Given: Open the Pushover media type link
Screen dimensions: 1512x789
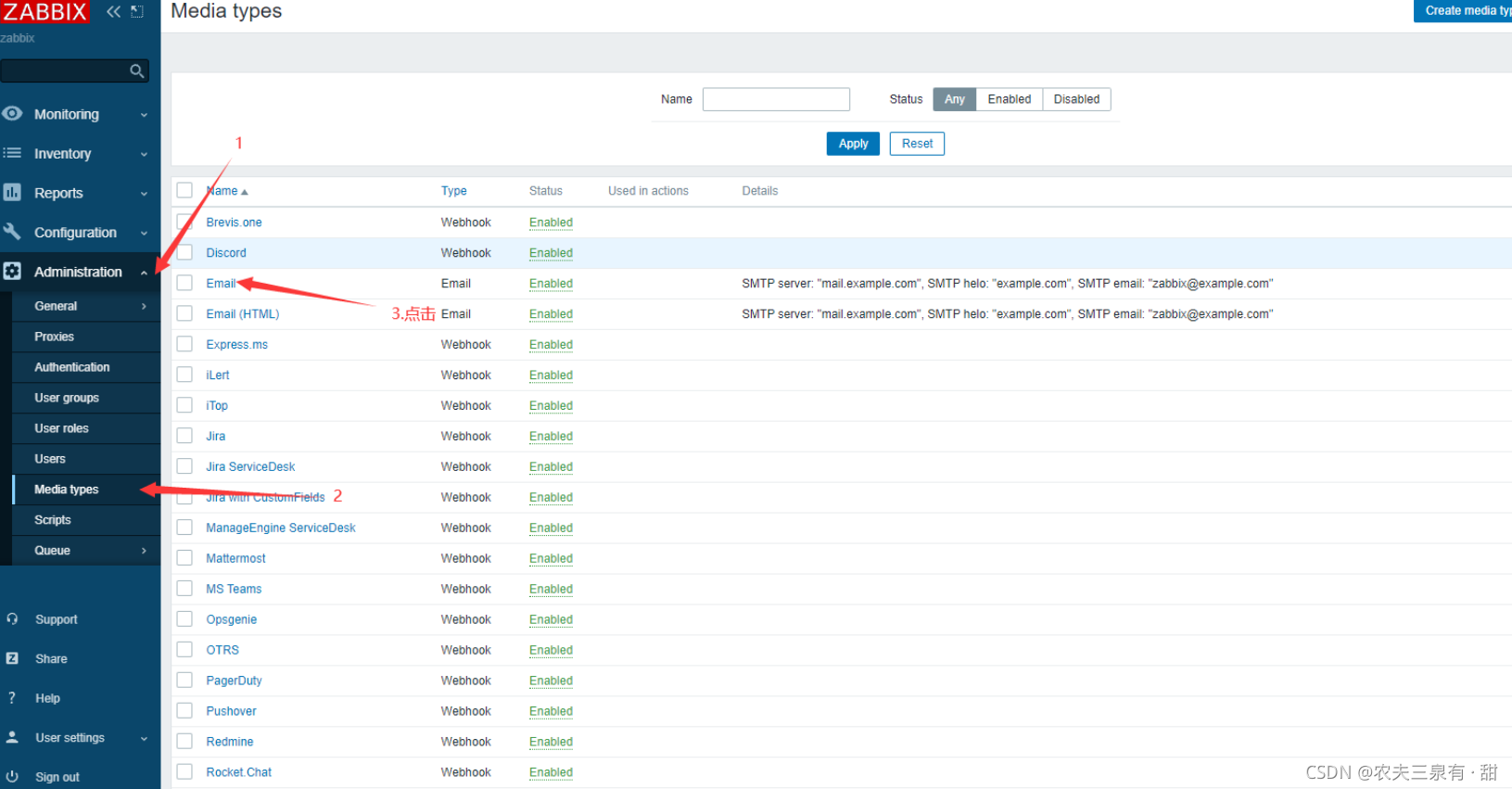Looking at the screenshot, I should click(231, 711).
